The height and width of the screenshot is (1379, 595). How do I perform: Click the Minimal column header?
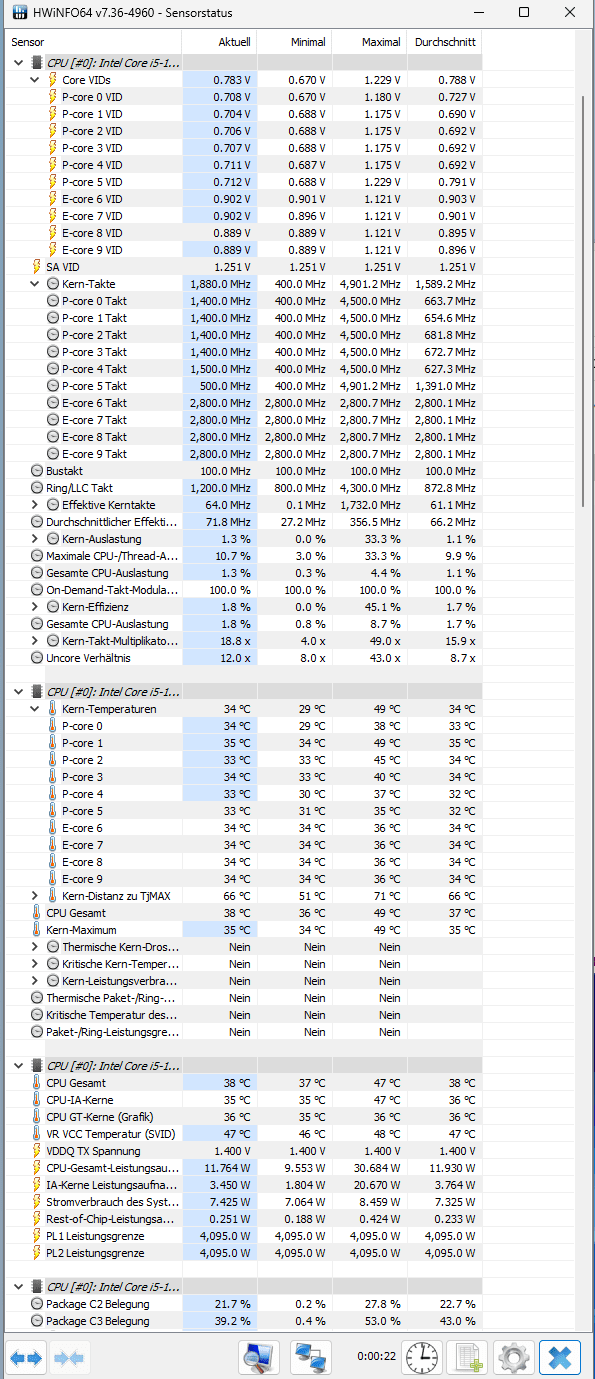click(x=294, y=42)
